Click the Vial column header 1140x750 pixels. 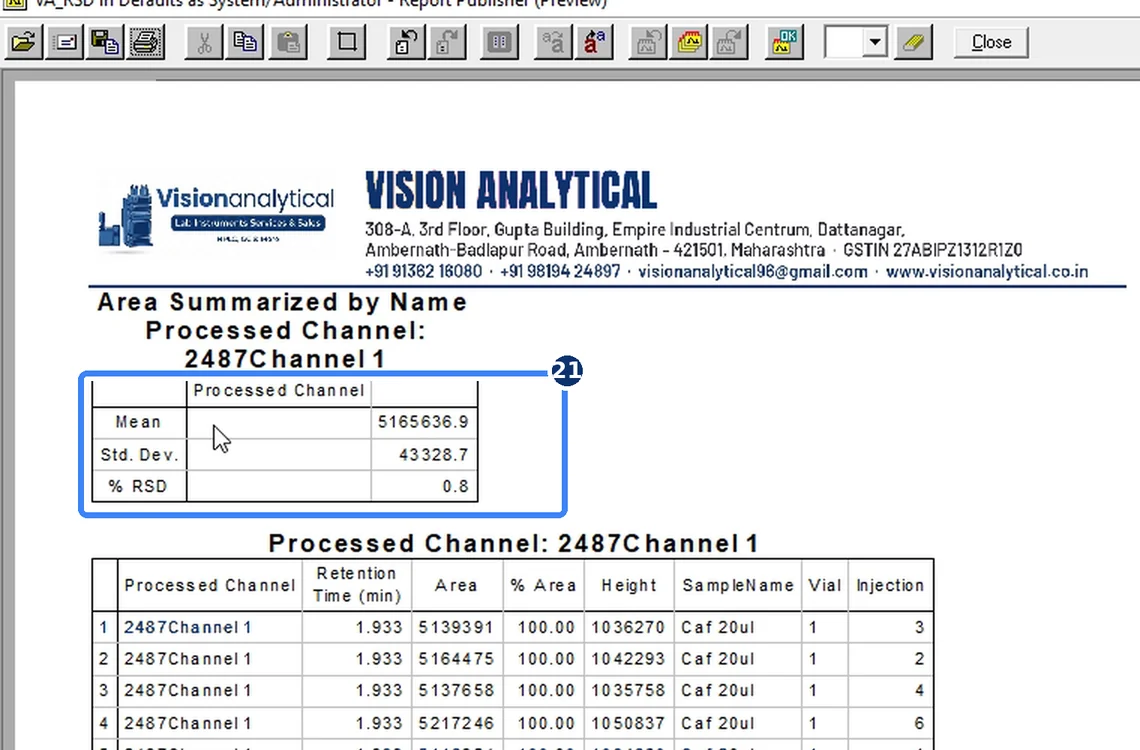(824, 586)
